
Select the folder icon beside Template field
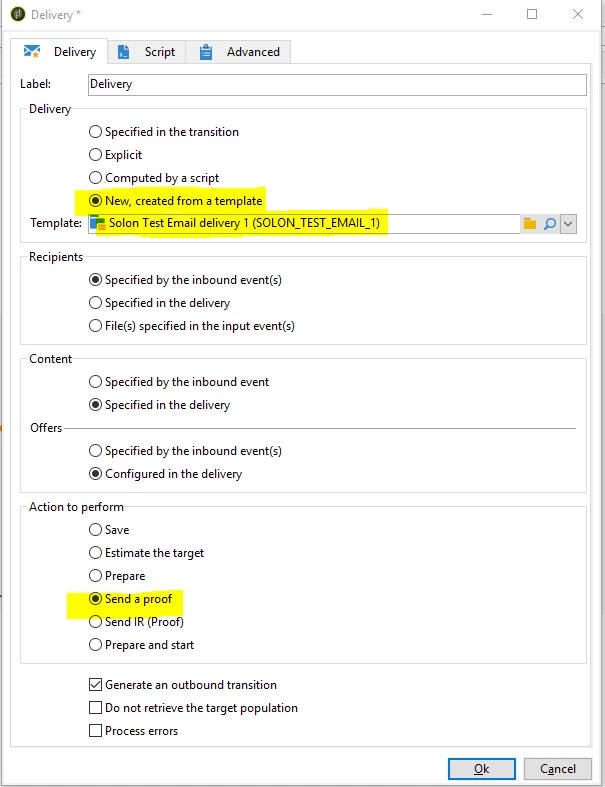pyautogui.click(x=530, y=223)
